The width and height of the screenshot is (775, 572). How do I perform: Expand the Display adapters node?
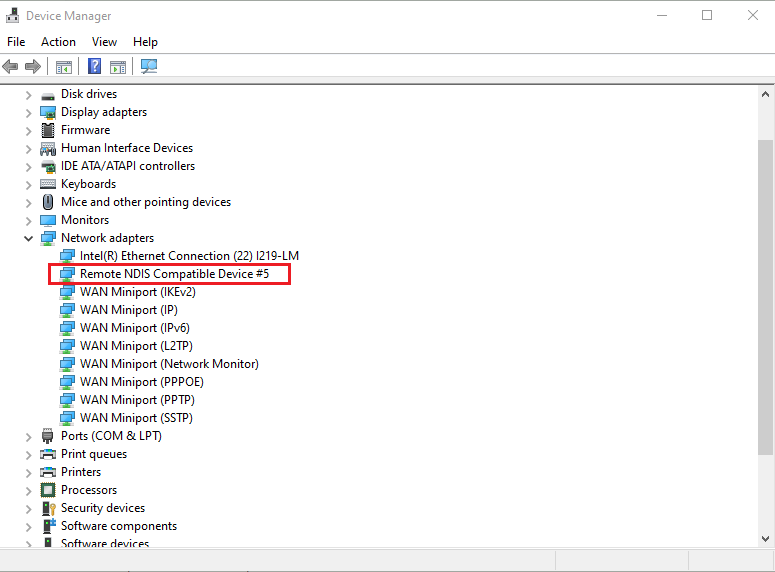pos(28,113)
